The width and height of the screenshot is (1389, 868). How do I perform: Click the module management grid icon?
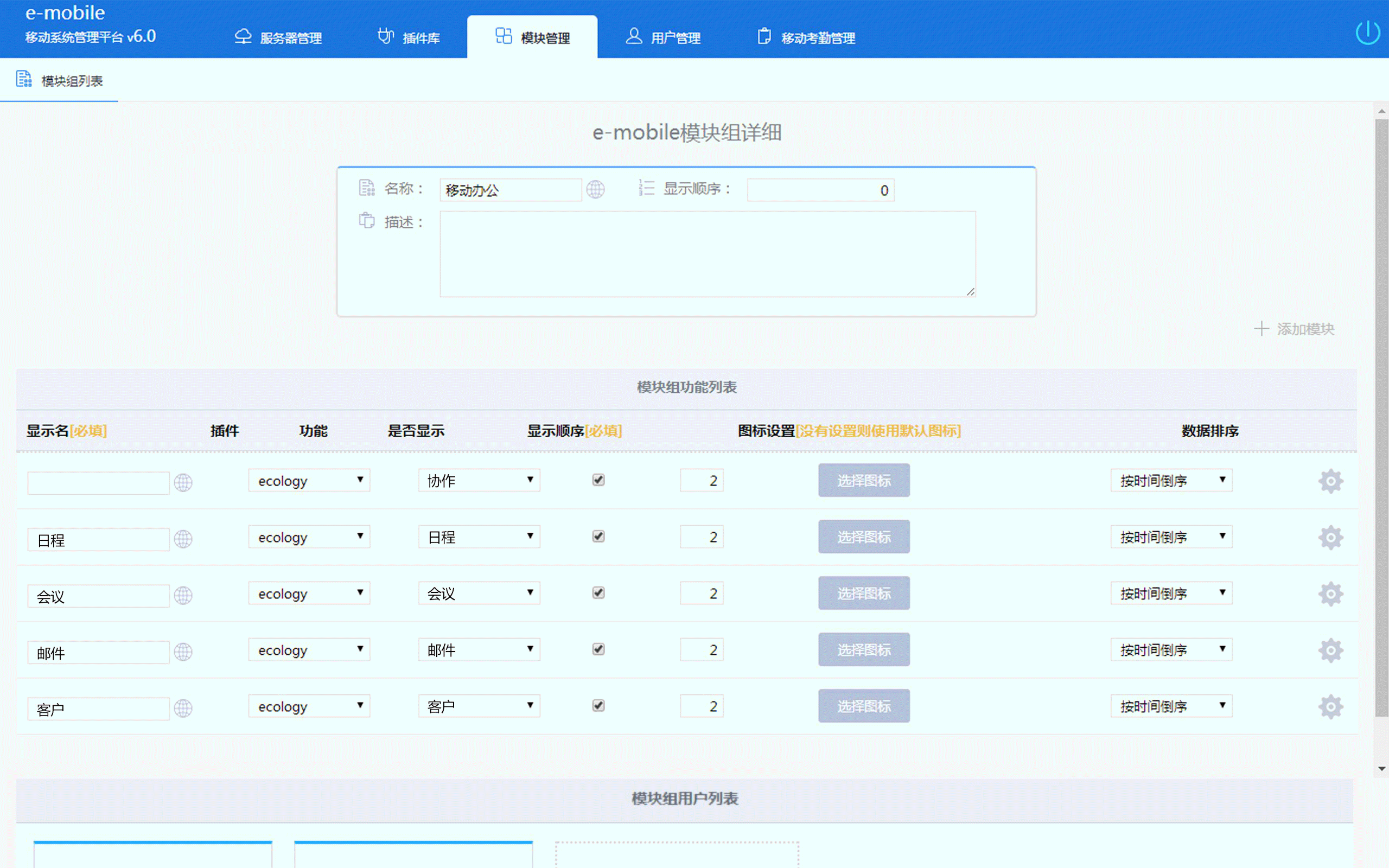[504, 36]
